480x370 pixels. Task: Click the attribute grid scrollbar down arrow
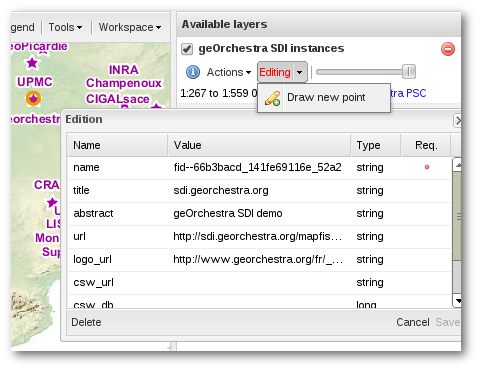457,301
